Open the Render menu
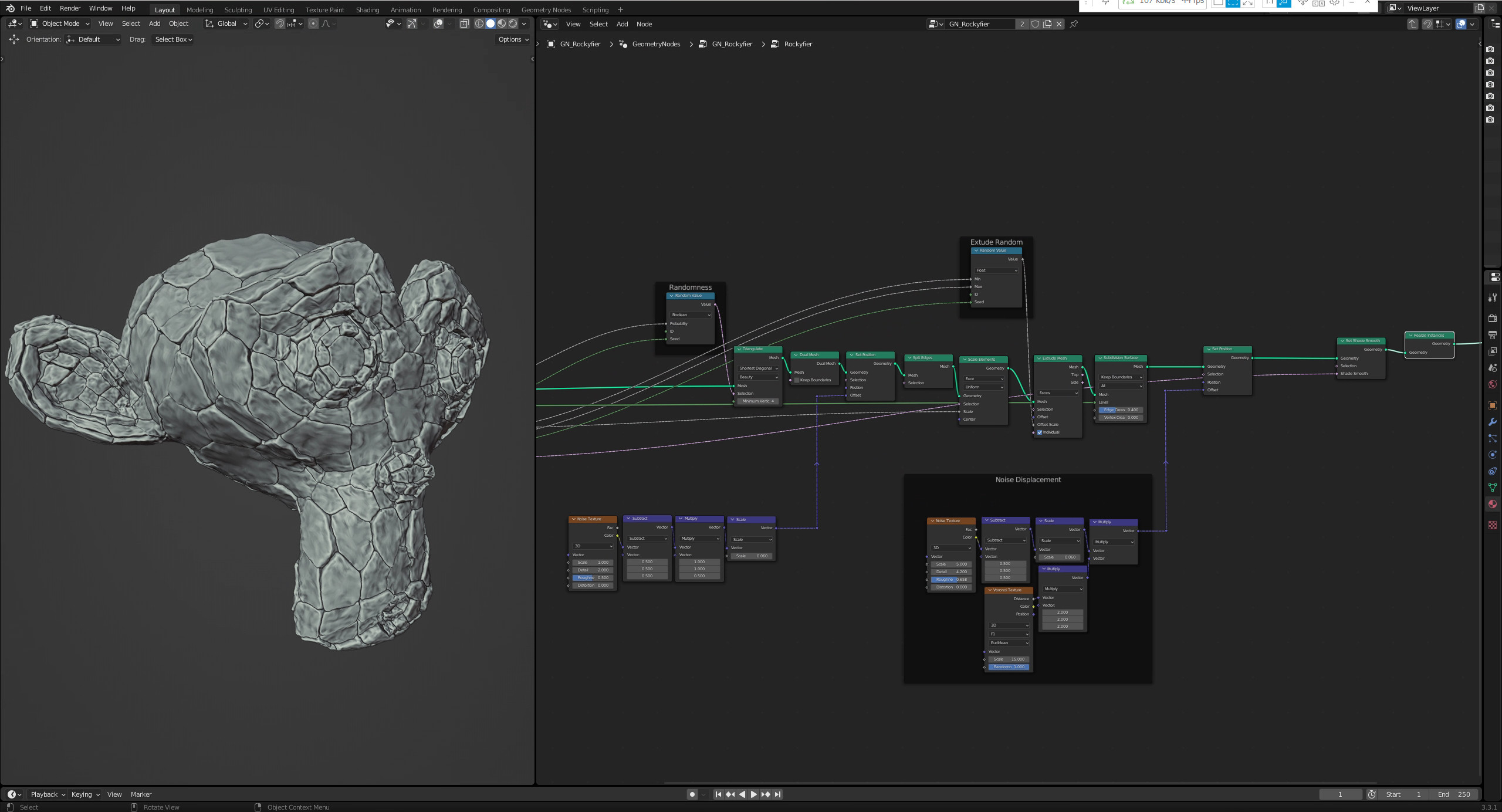This screenshot has height=812, width=1502. pyautogui.click(x=70, y=8)
